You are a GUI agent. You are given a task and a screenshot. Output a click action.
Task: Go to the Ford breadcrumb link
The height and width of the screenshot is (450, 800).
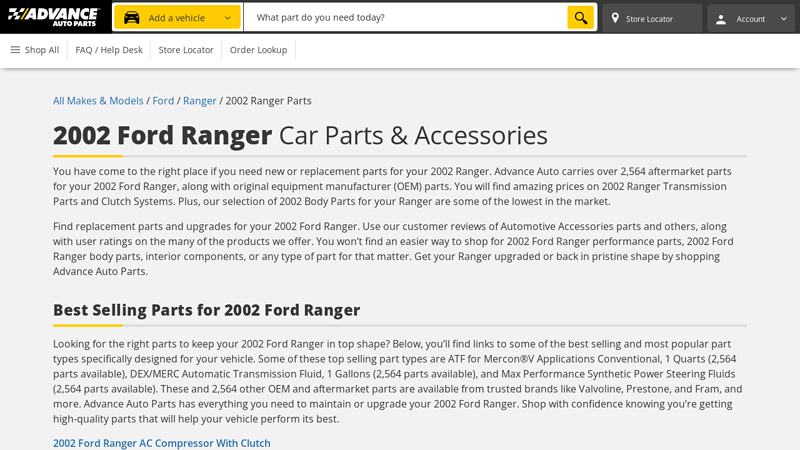(163, 101)
